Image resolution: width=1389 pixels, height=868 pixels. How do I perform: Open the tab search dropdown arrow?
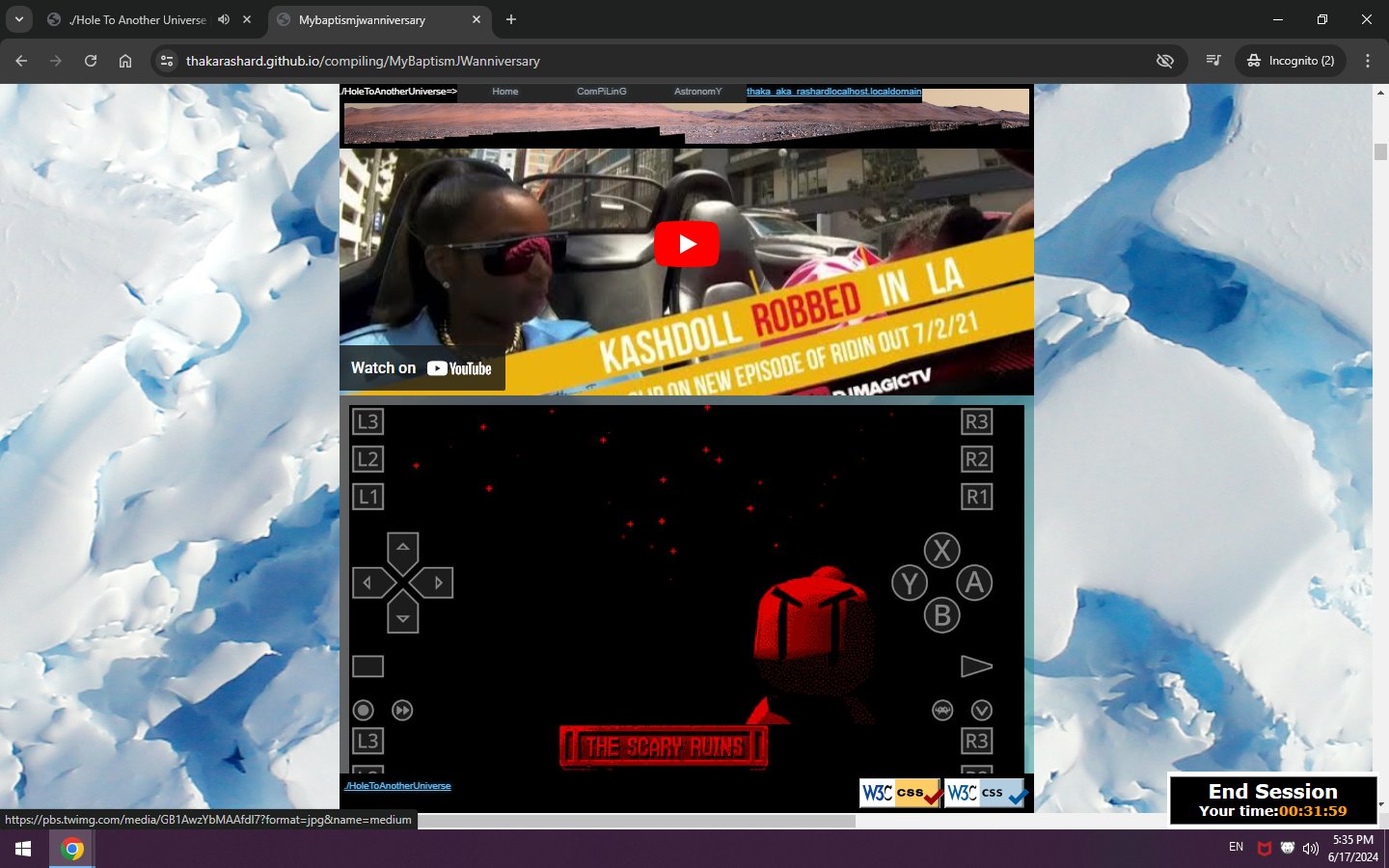tap(18, 19)
